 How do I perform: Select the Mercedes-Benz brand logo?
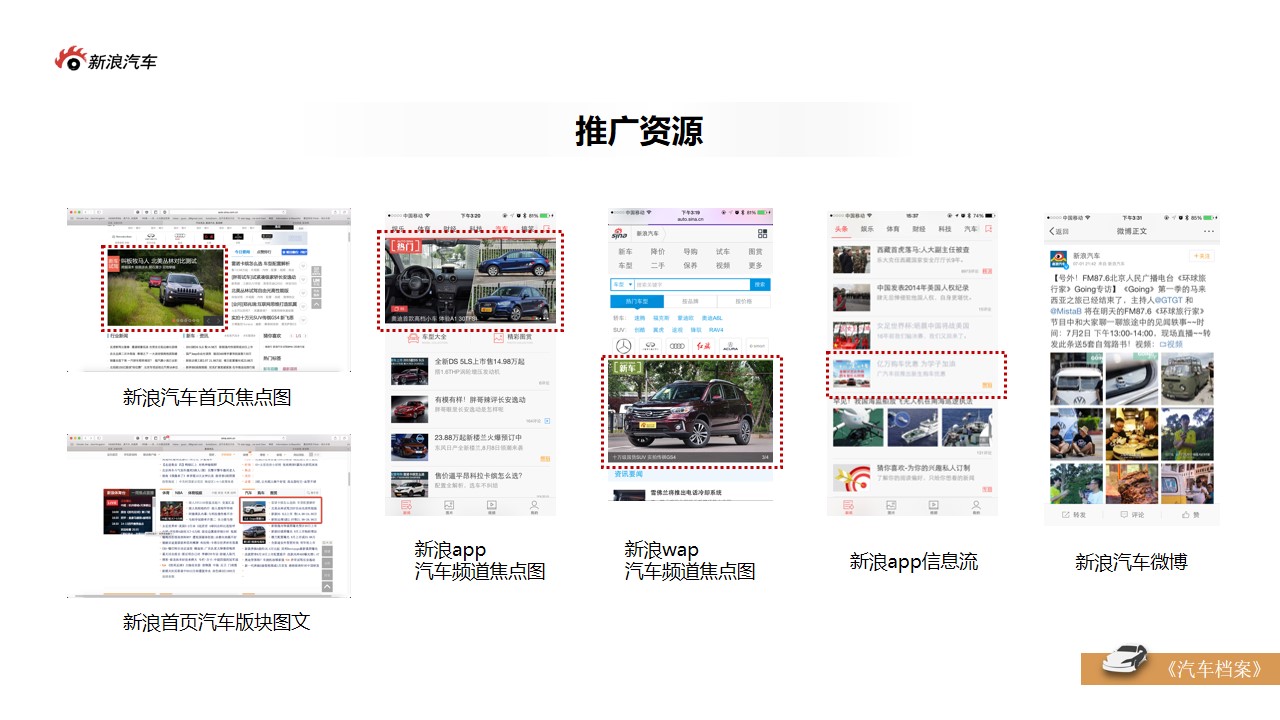click(623, 346)
